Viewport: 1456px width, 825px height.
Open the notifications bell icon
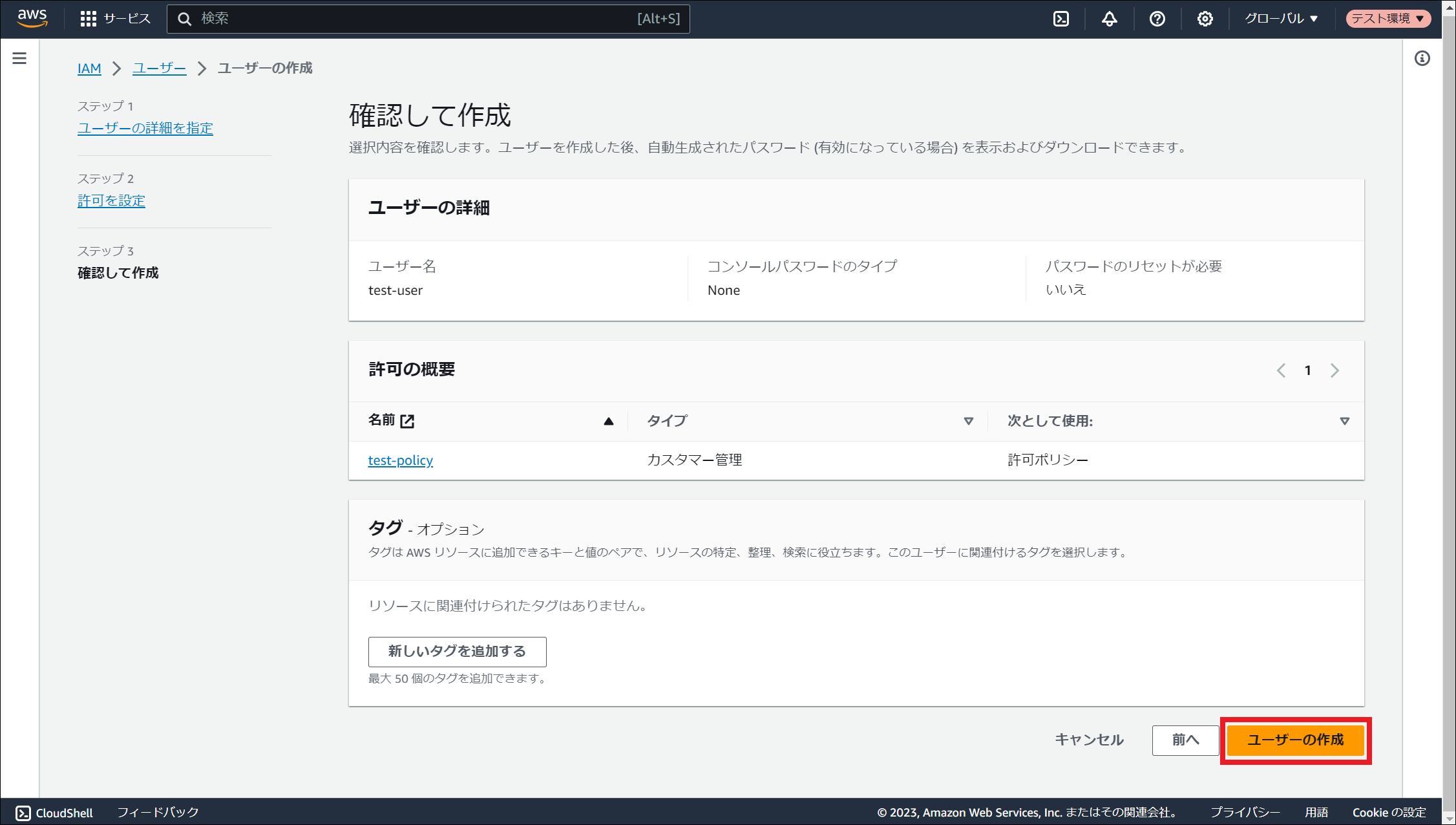(x=1109, y=19)
